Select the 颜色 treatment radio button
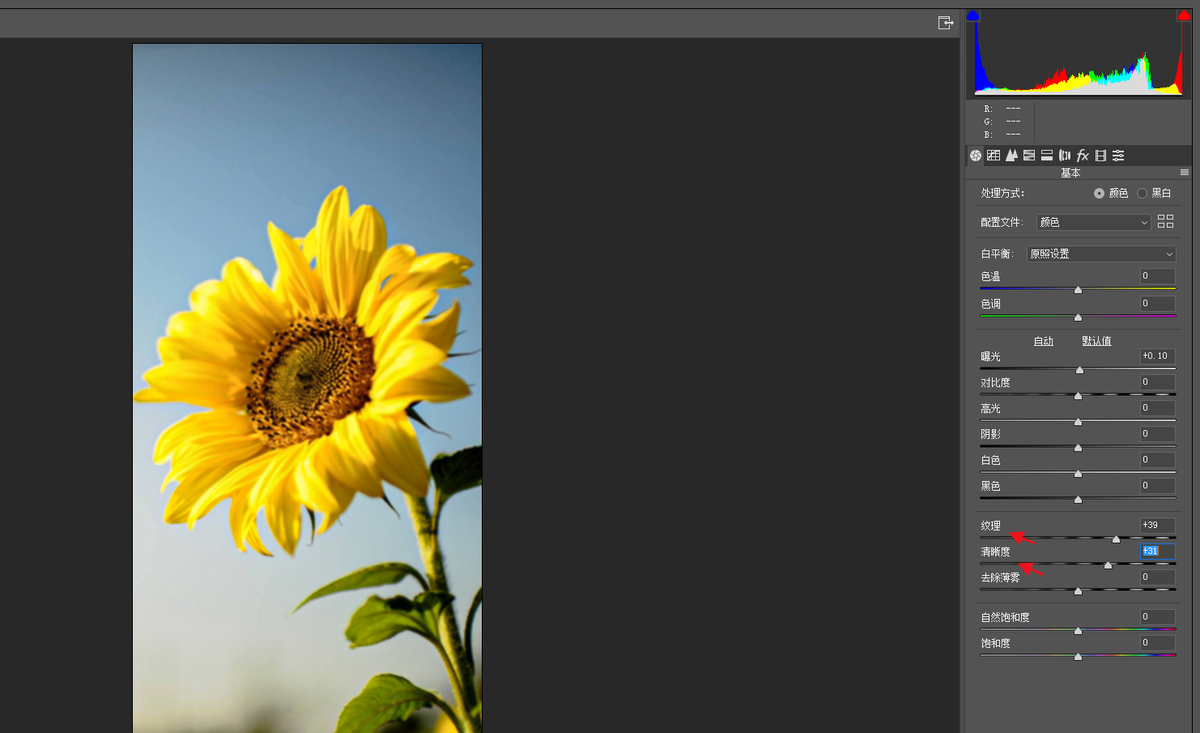 1100,193
